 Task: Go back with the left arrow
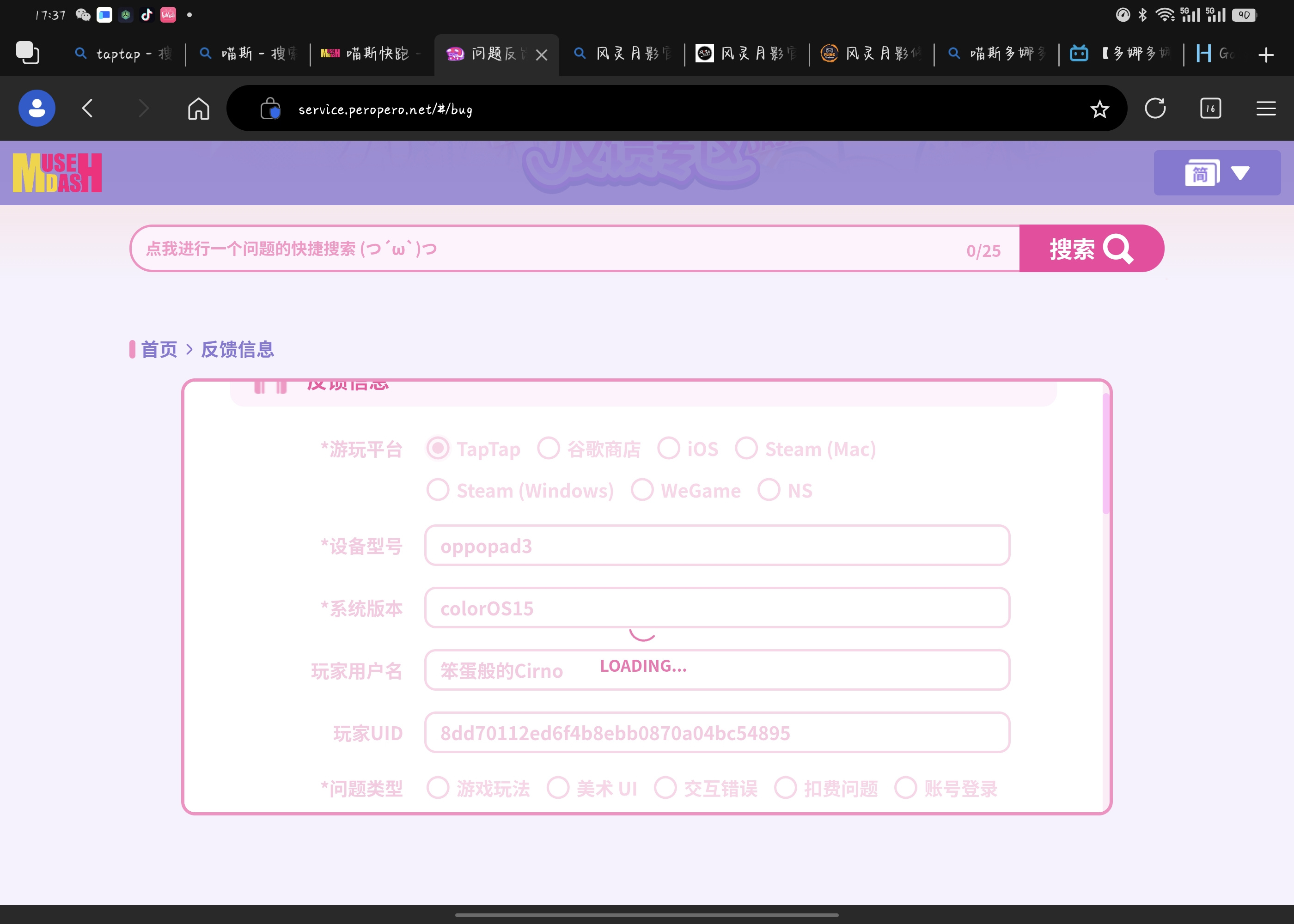coord(88,108)
